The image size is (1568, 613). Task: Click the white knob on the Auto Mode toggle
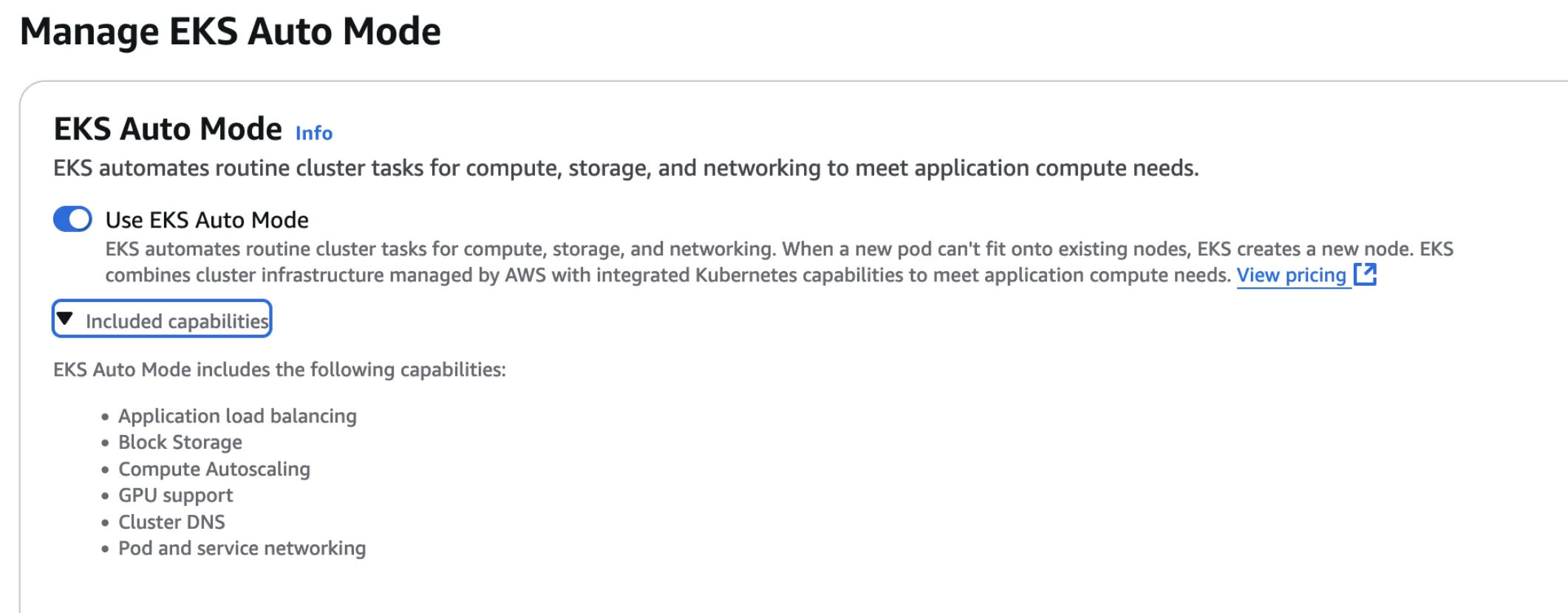(80, 219)
